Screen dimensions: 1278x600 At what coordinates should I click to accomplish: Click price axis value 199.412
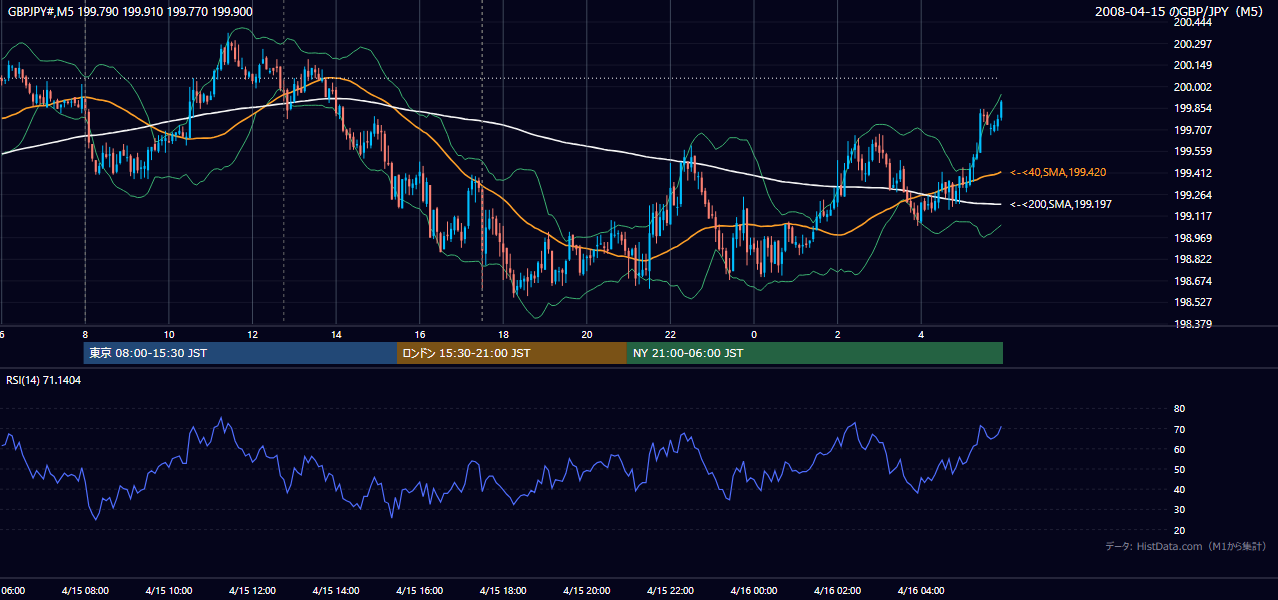[1193, 173]
